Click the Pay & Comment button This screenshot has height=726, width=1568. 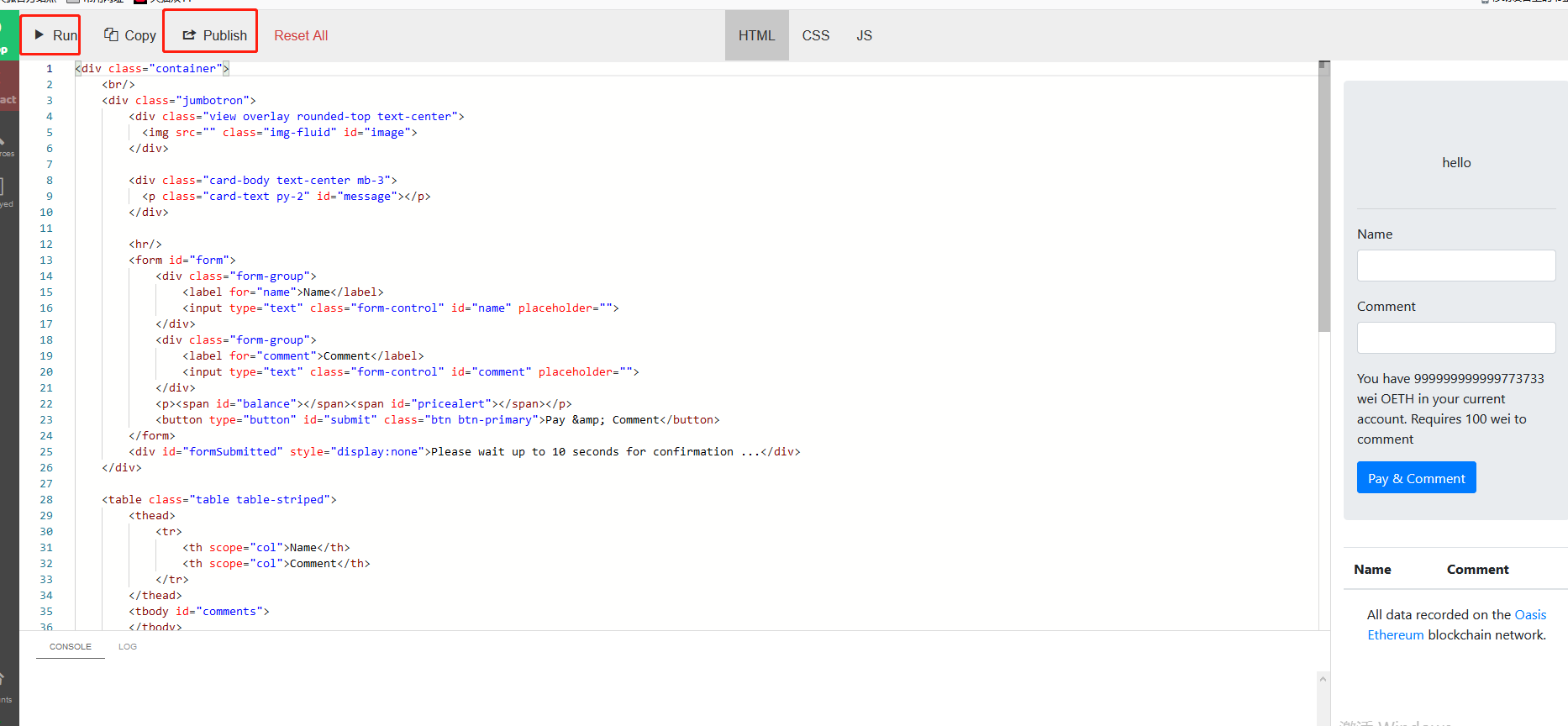coord(1416,477)
